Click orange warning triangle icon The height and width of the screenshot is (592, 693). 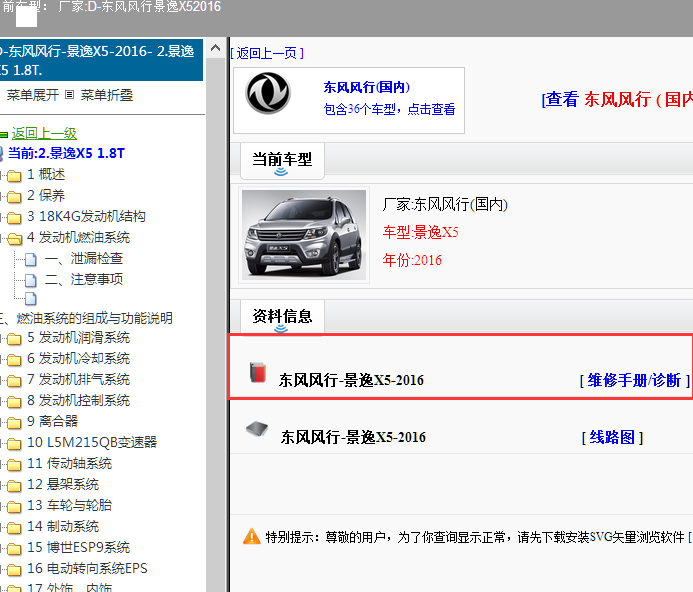pyautogui.click(x=252, y=536)
